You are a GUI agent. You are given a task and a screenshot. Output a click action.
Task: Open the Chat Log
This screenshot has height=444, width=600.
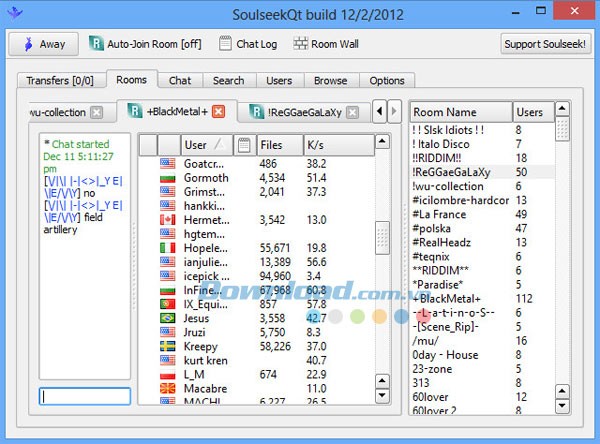pos(249,44)
